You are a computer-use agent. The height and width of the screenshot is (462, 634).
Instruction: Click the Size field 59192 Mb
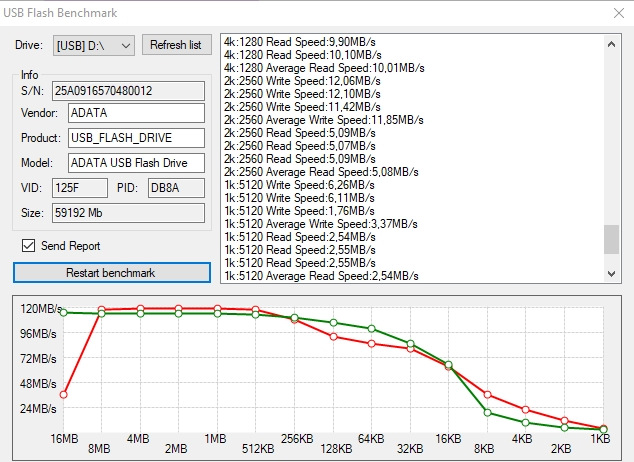point(128,213)
